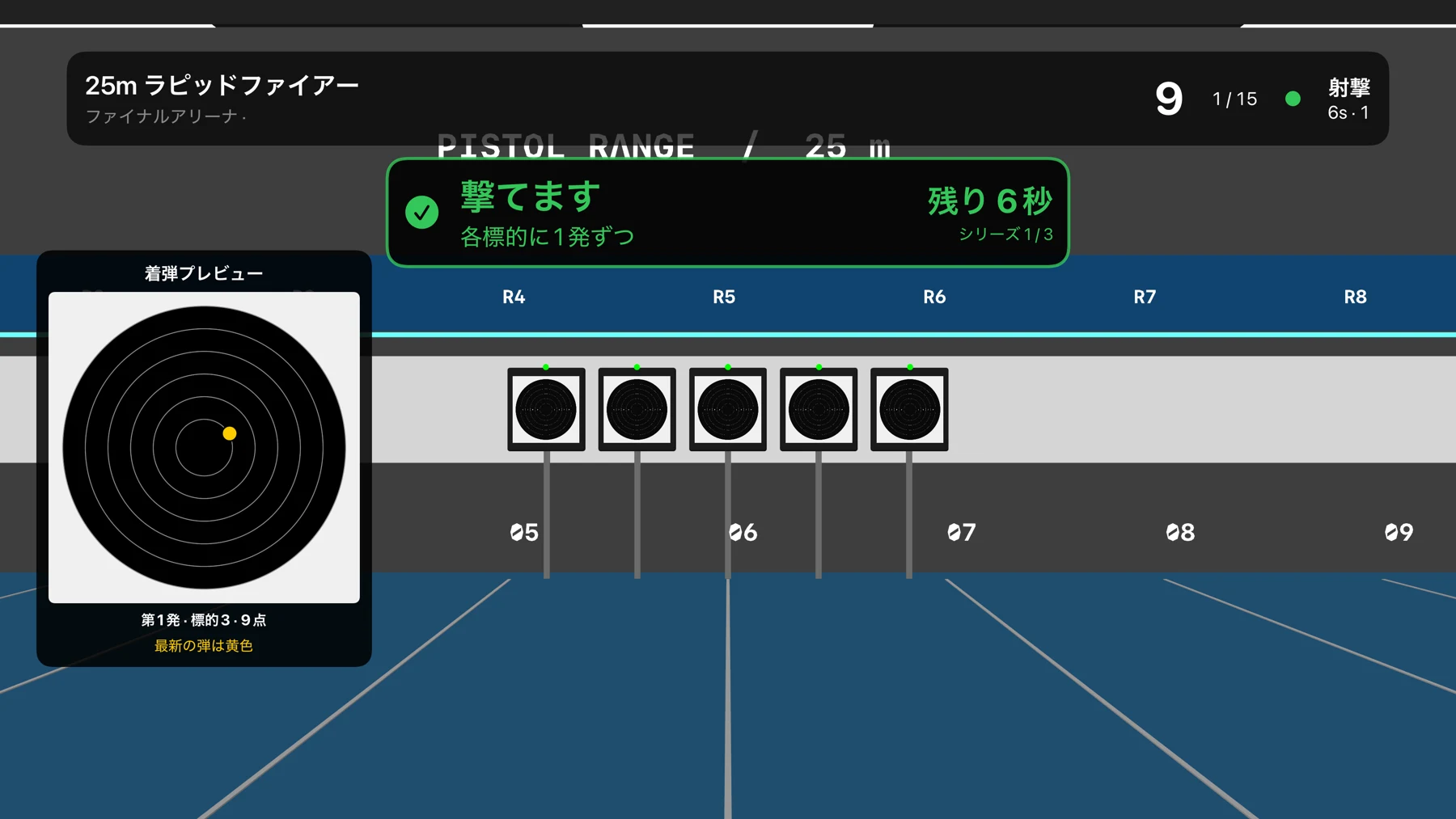Click the R8 lane label
Screen dimensions: 1456x819
coord(1355,297)
